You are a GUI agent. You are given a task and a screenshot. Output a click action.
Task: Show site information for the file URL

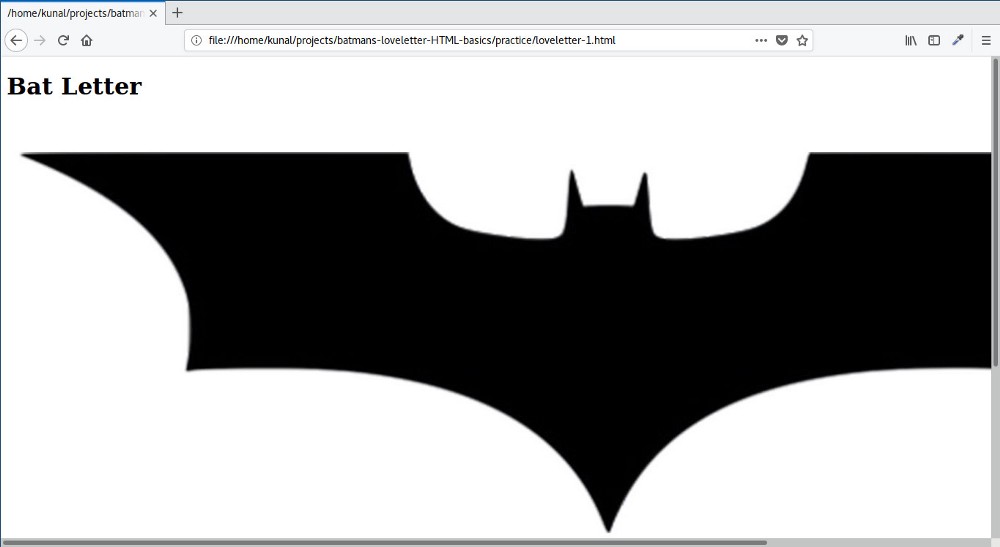click(196, 40)
